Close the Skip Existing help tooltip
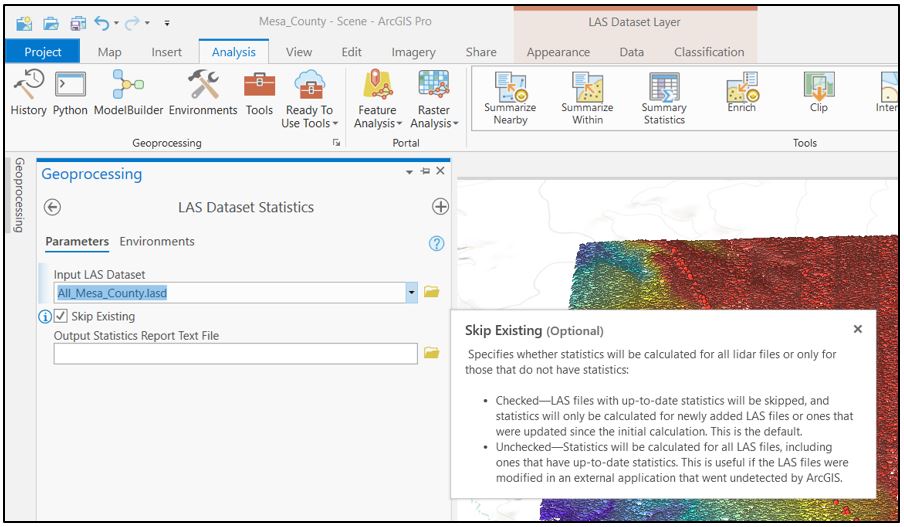 click(858, 329)
